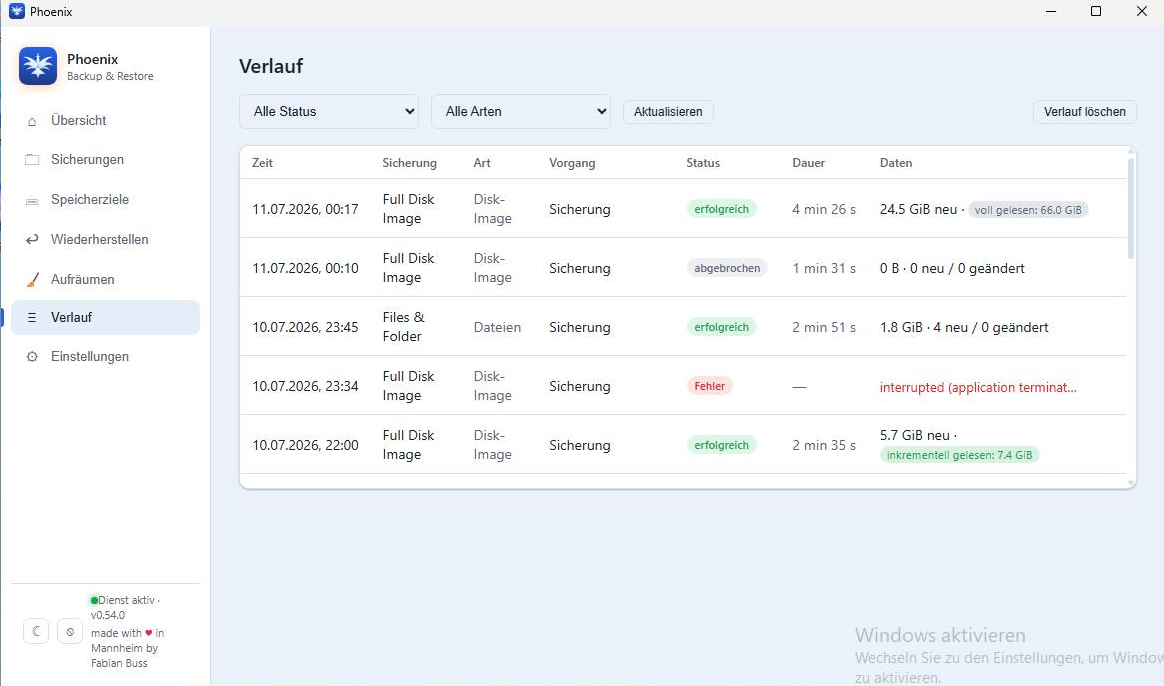Click the '5.7 GiB neu' data text

click(x=915, y=435)
